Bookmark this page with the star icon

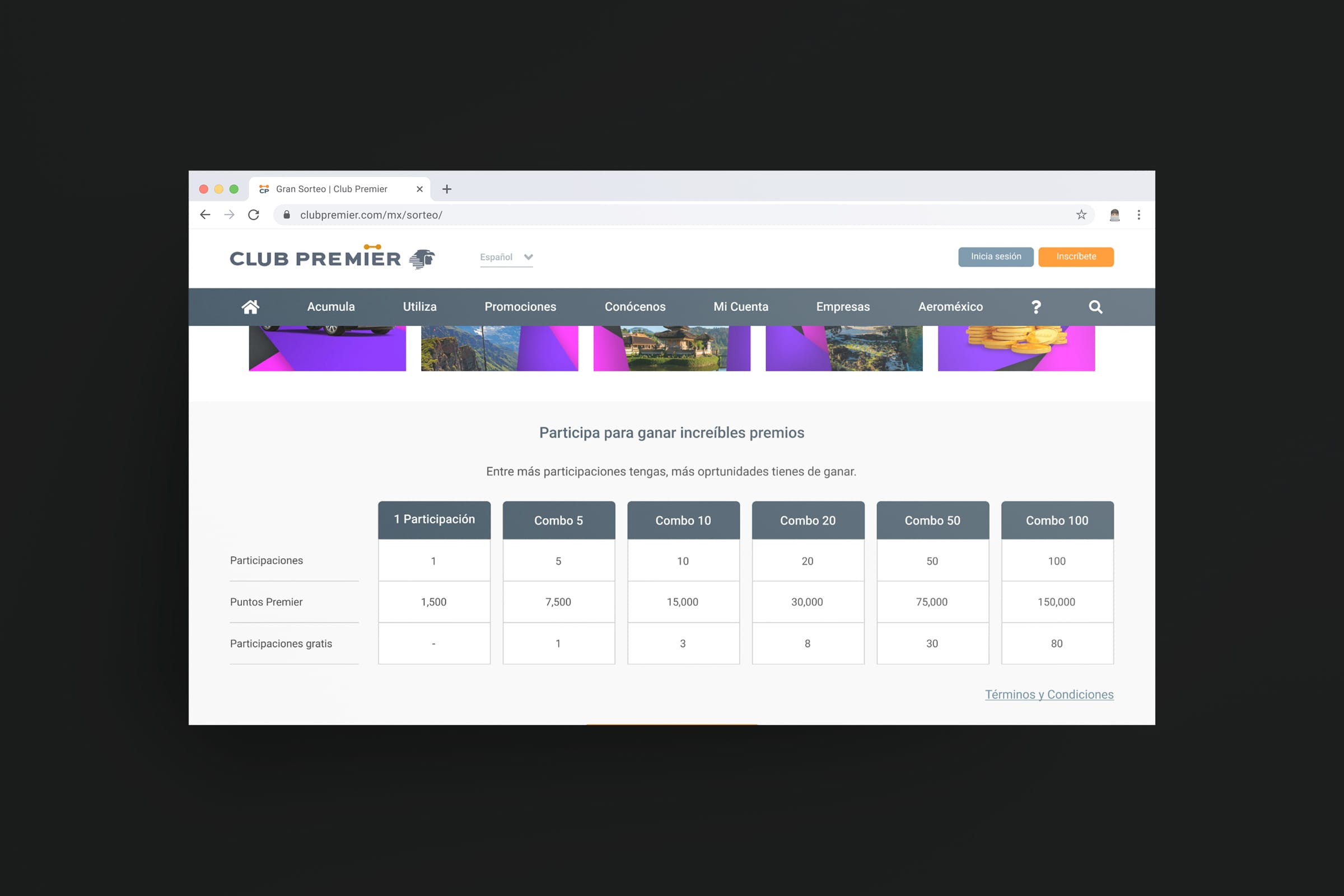(x=1081, y=215)
